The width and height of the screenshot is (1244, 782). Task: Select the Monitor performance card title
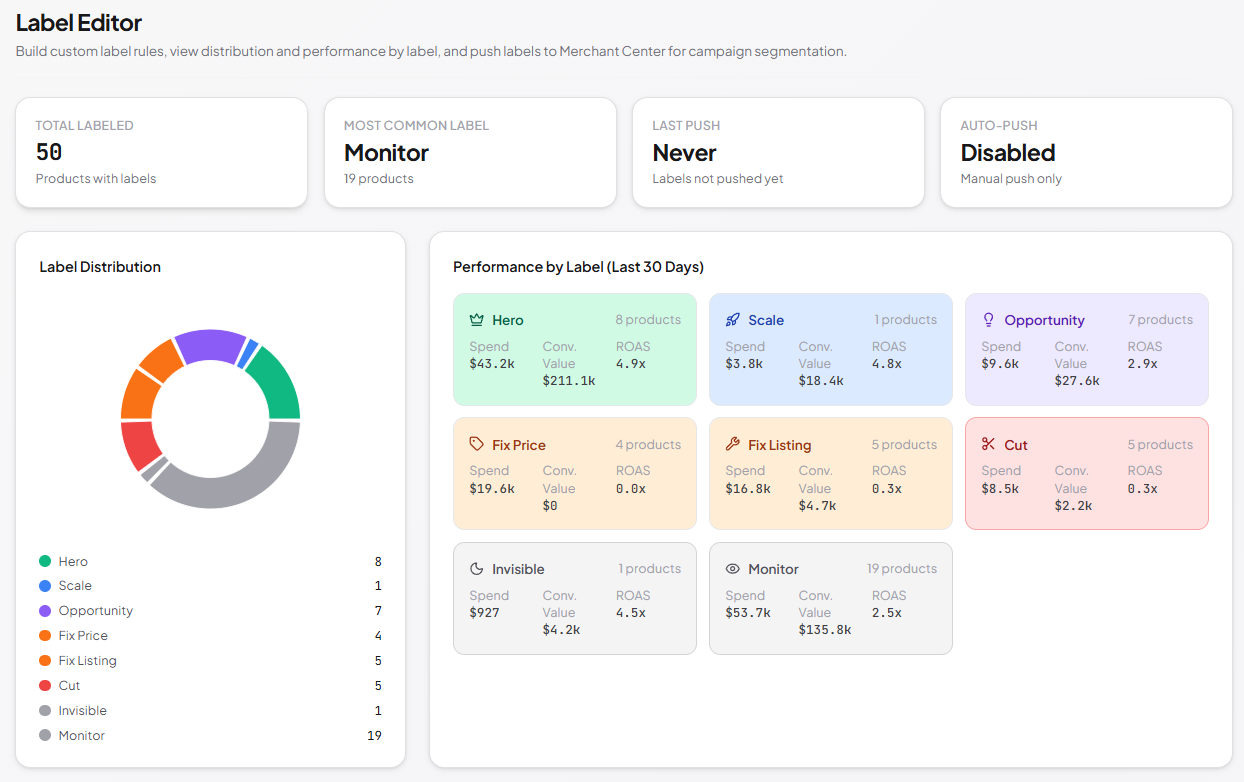pyautogui.click(x=773, y=569)
